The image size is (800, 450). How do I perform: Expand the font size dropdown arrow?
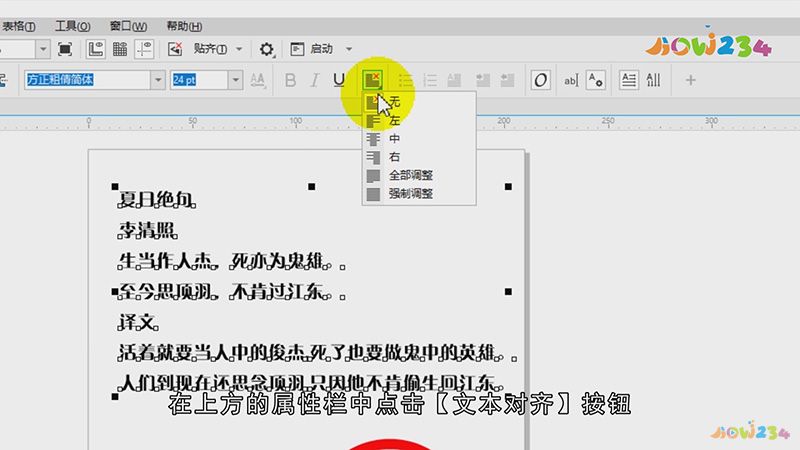pyautogui.click(x=235, y=80)
